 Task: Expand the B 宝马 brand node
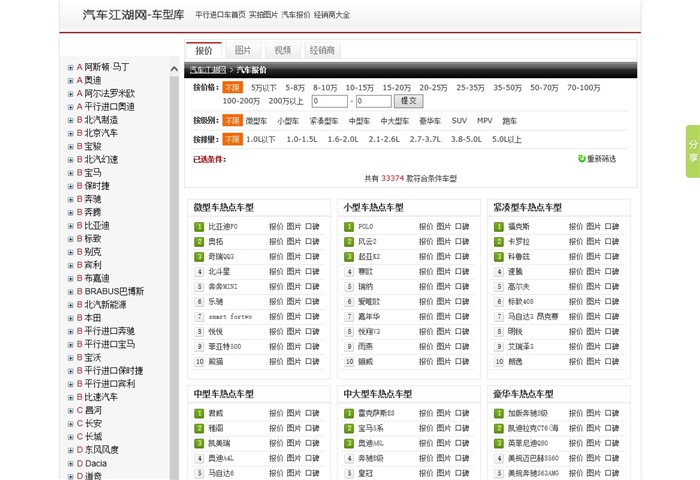[x=71, y=173]
